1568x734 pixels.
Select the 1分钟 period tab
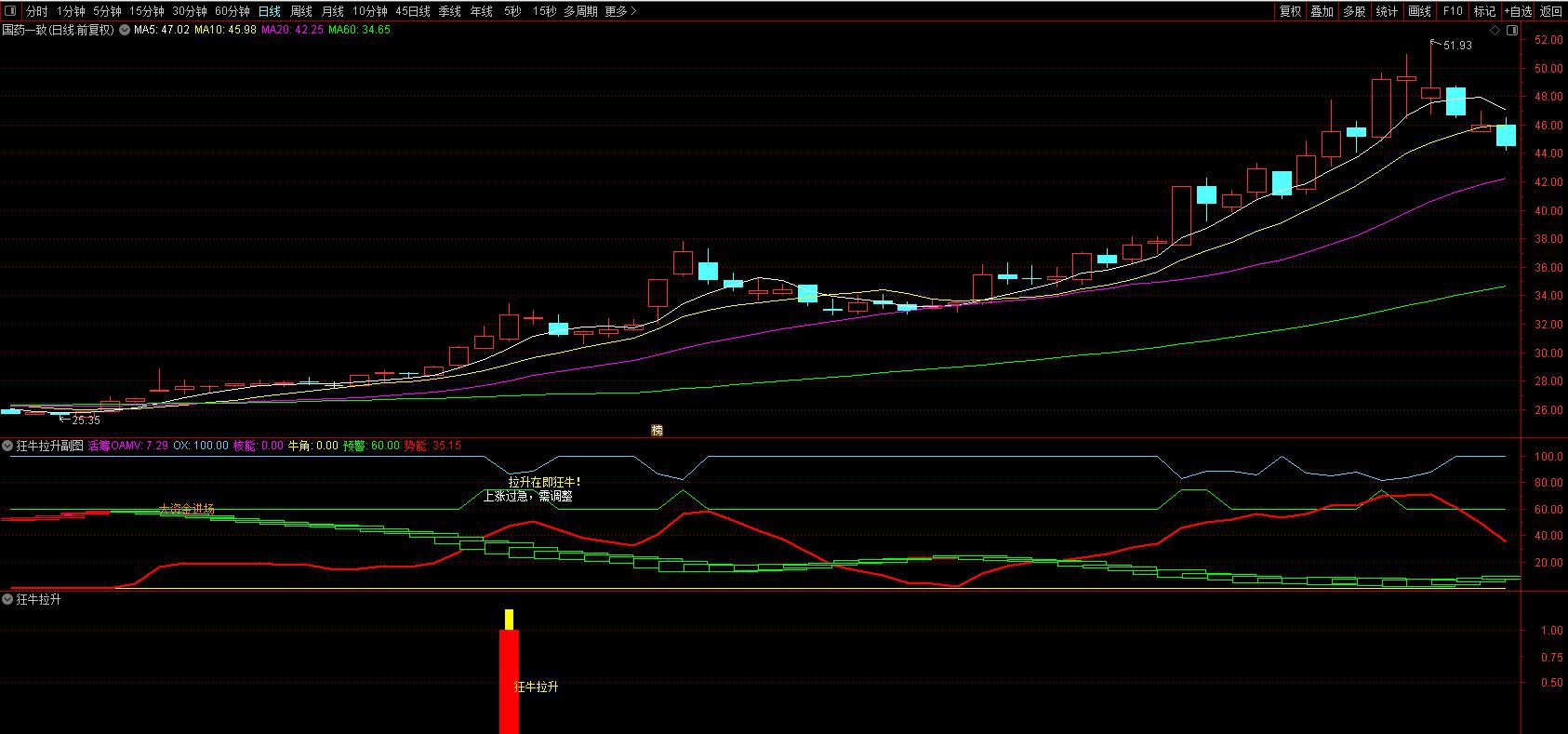click(x=71, y=11)
